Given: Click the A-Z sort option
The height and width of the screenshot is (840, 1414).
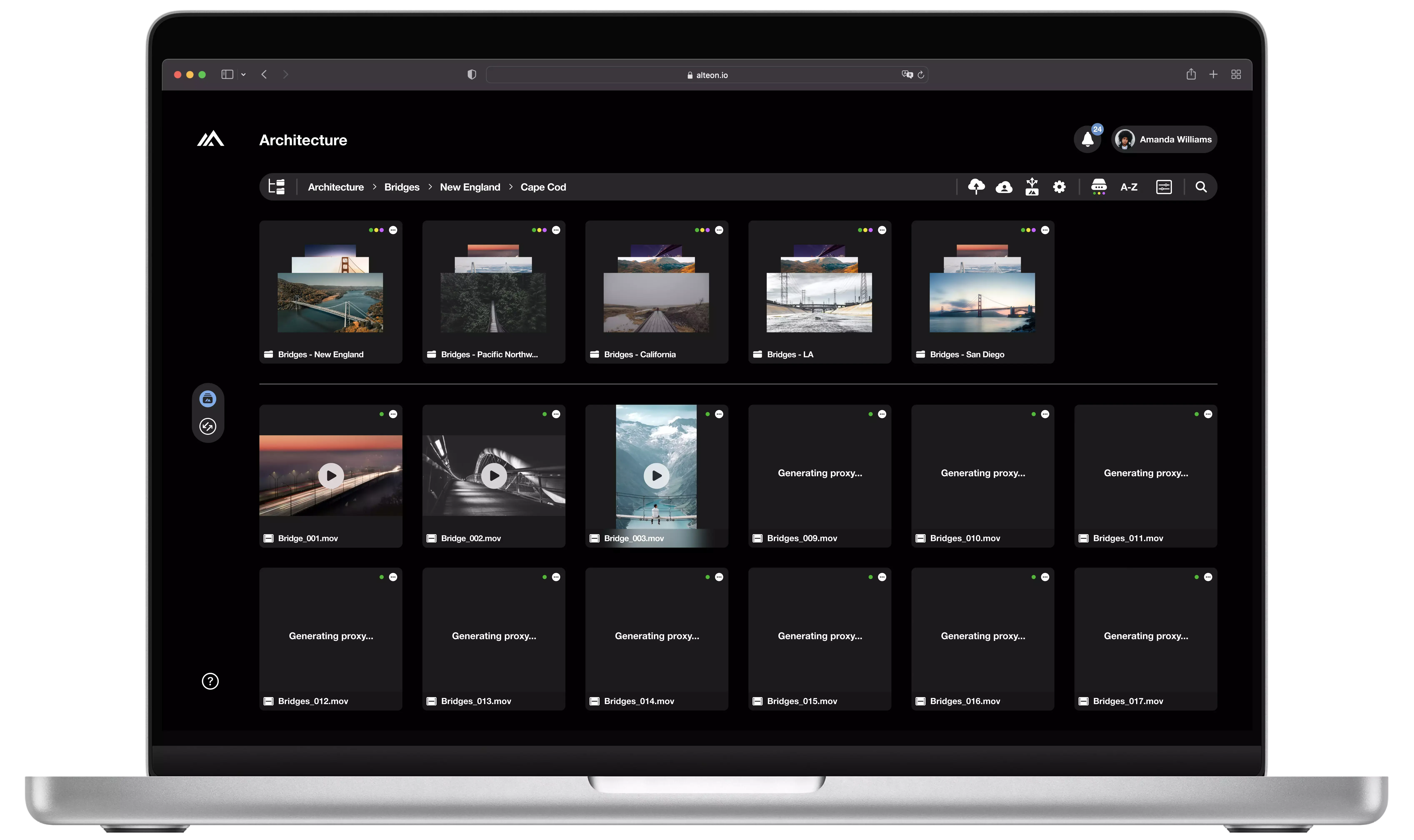Looking at the screenshot, I should 1129,187.
